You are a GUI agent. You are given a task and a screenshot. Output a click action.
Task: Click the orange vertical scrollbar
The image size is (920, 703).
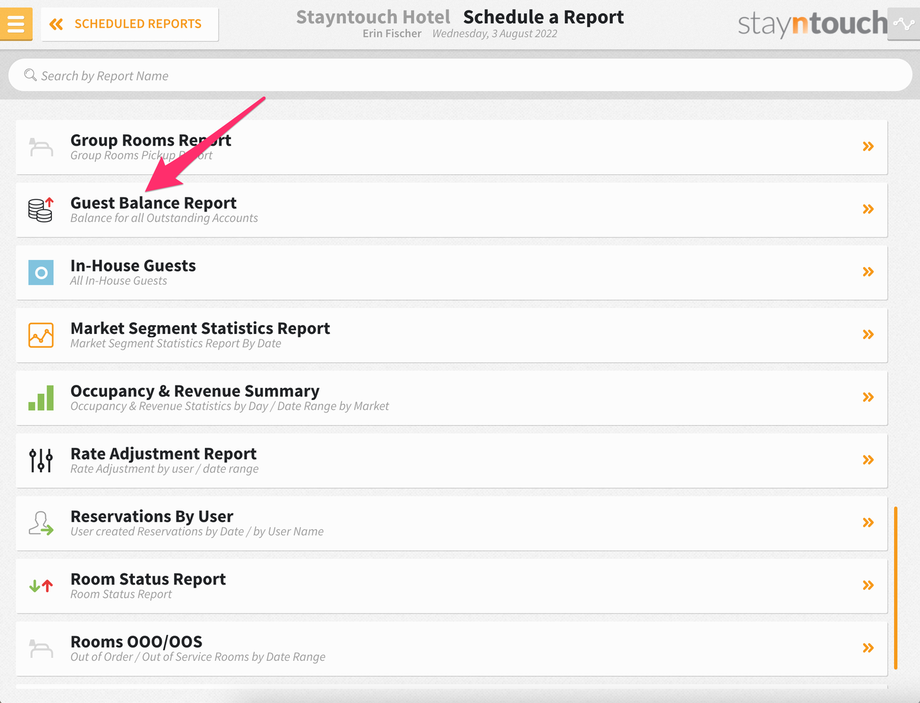point(895,588)
